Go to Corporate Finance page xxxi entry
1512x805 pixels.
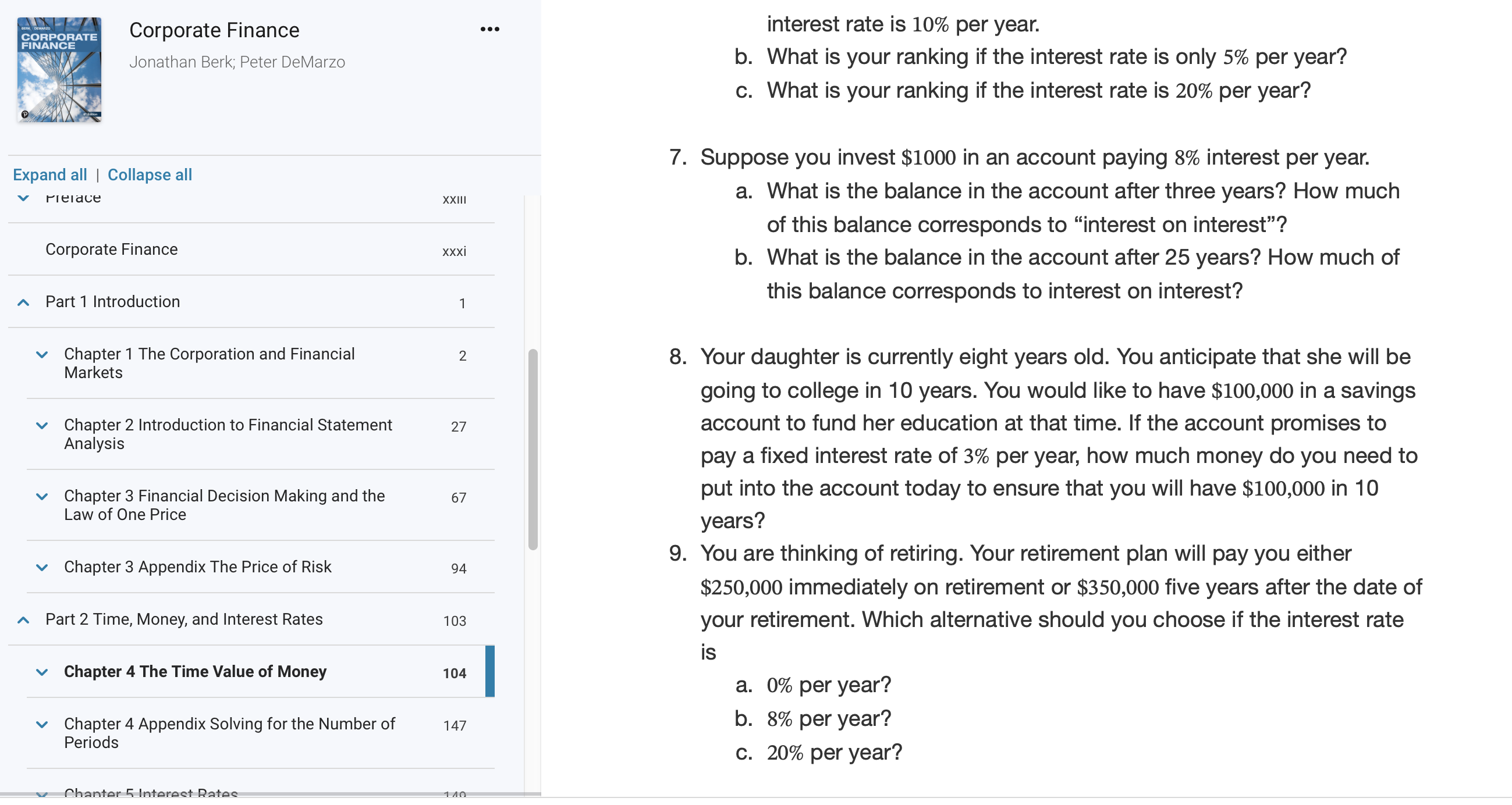point(252,250)
